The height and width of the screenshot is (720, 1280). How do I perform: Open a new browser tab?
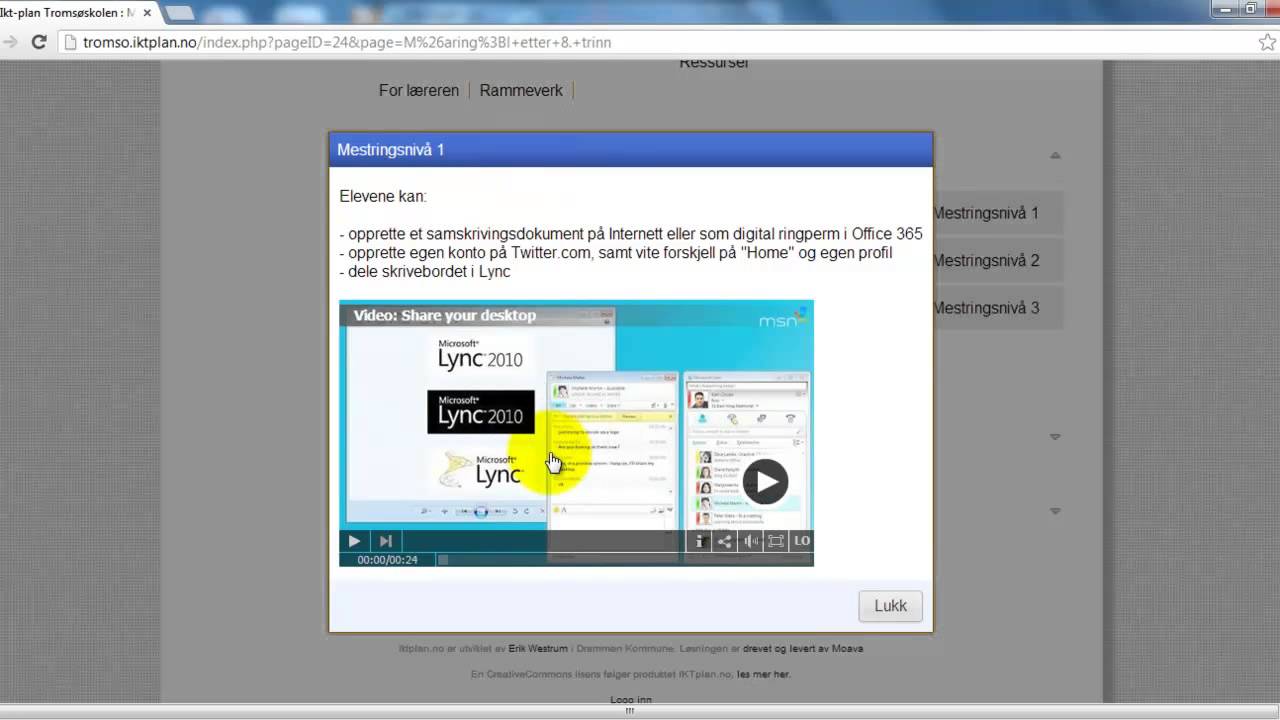tap(180, 13)
